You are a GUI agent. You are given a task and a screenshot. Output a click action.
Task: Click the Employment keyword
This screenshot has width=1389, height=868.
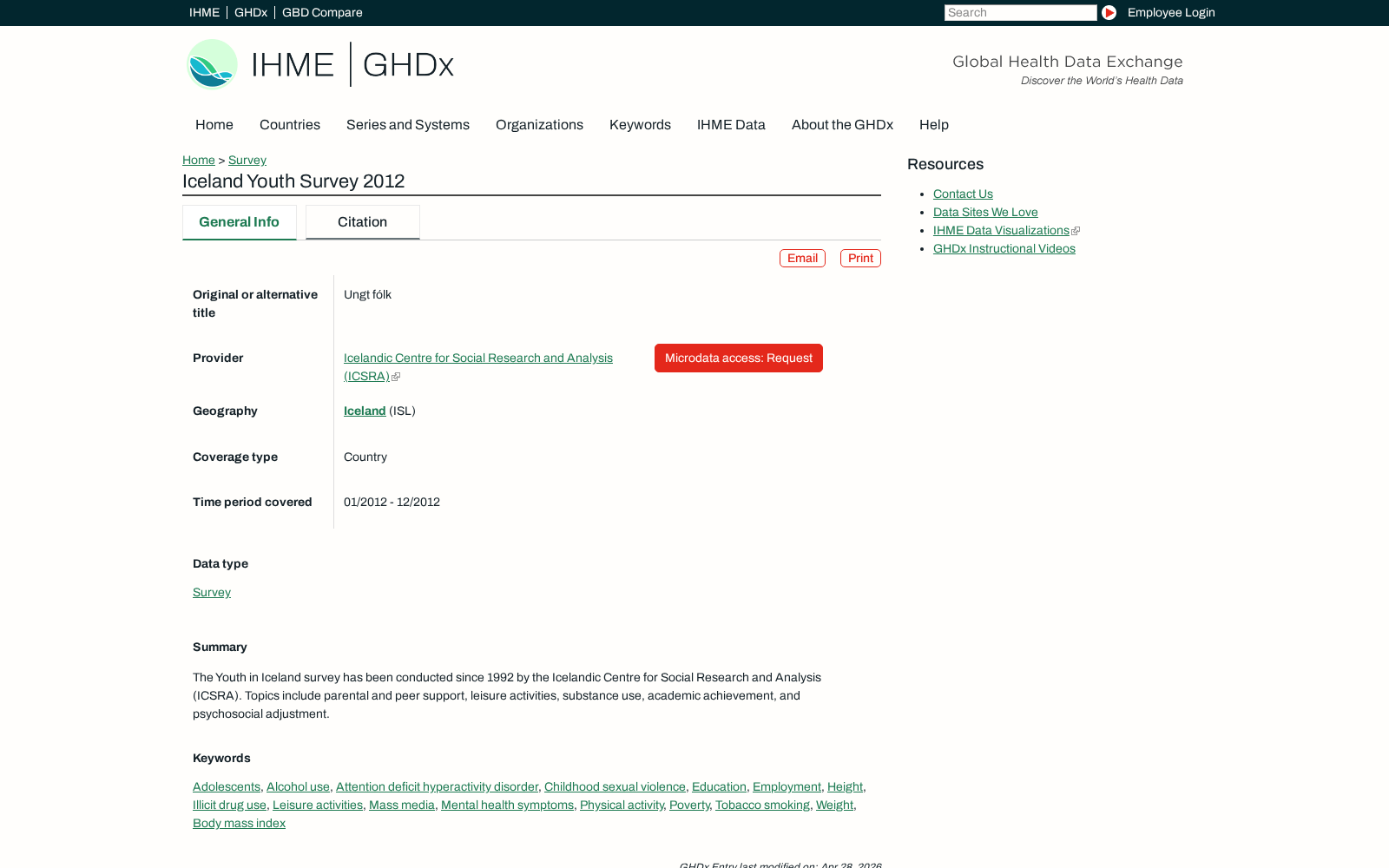(787, 786)
